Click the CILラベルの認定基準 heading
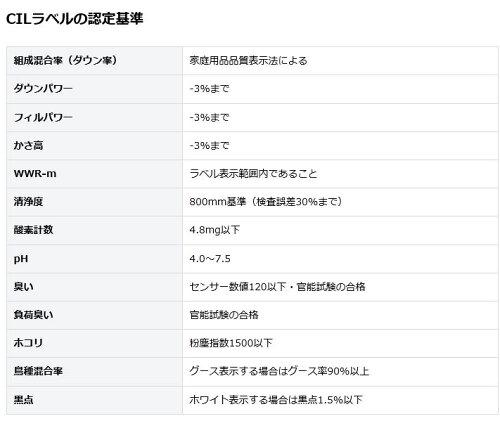The height and width of the screenshot is (428, 500). (75, 19)
